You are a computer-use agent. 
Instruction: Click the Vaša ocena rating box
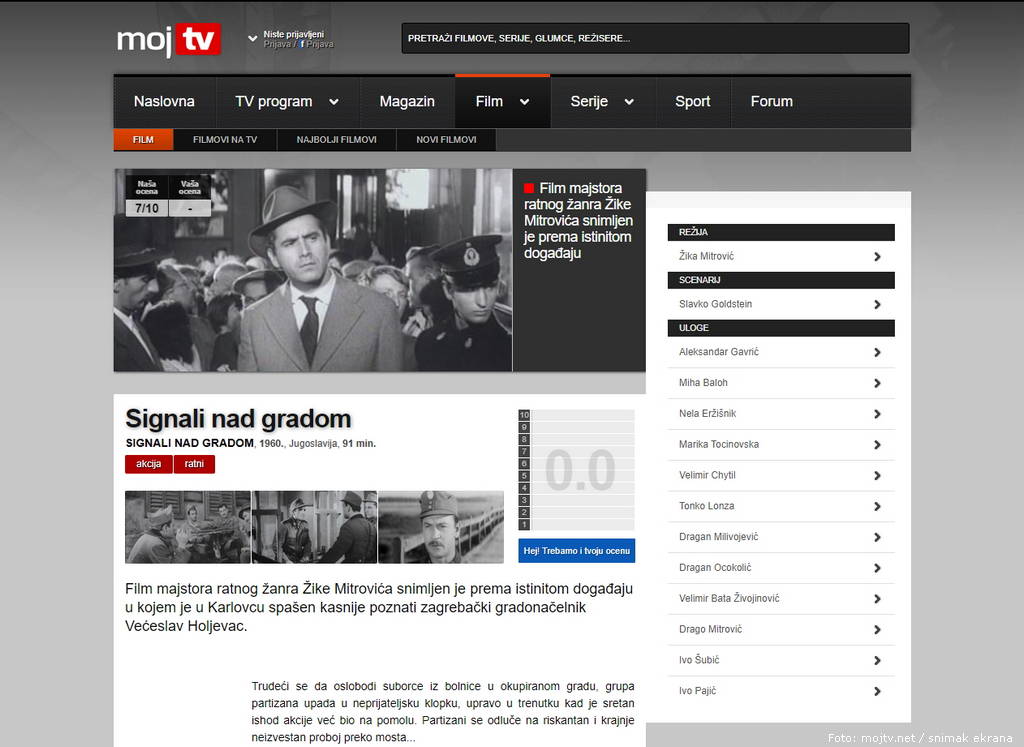[x=189, y=196]
